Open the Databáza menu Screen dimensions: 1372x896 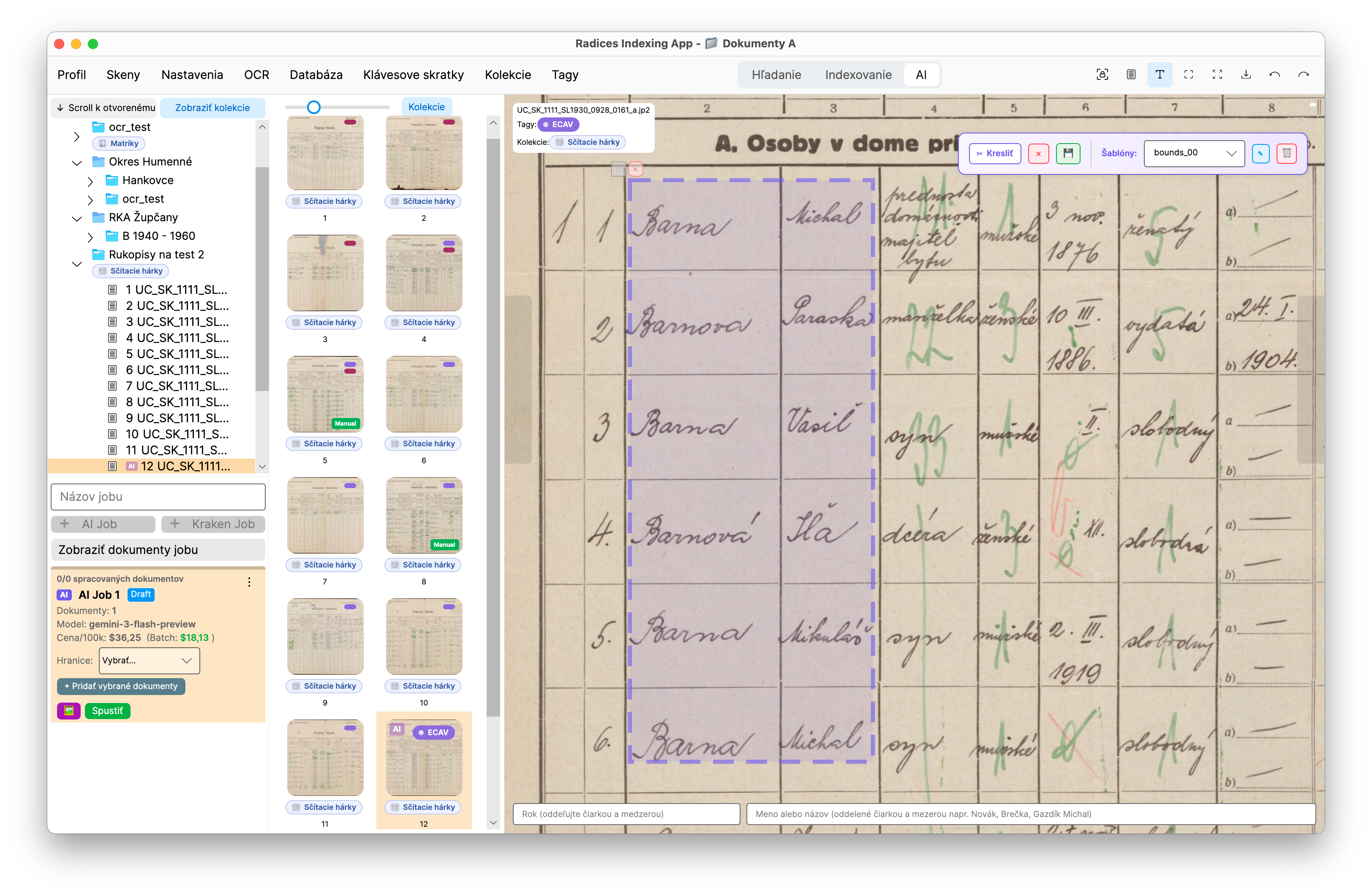coord(316,75)
